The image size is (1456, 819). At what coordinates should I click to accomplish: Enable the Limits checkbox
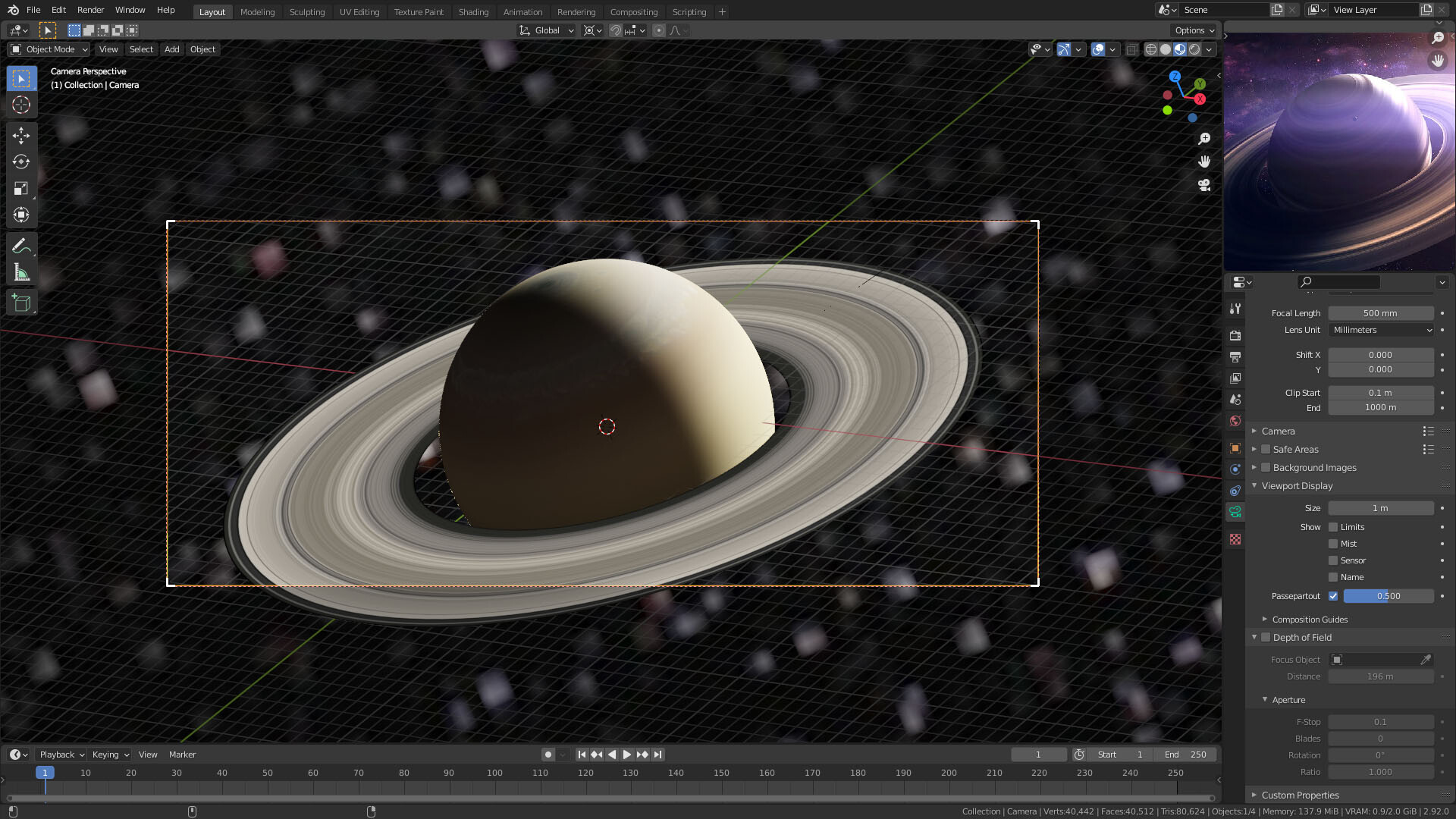coord(1333,527)
